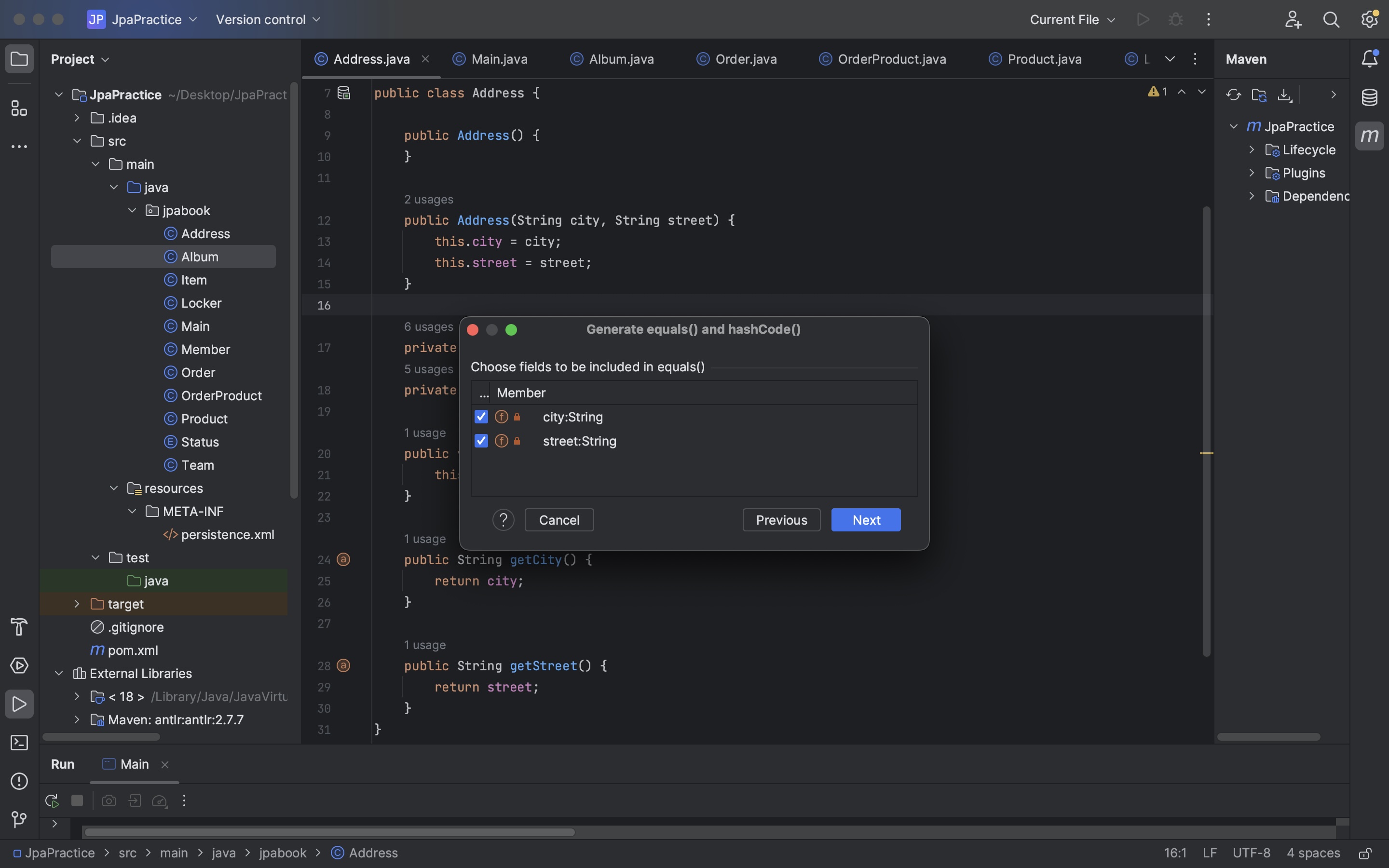
Task: Click the Cancel button in dialog
Action: tap(558, 520)
